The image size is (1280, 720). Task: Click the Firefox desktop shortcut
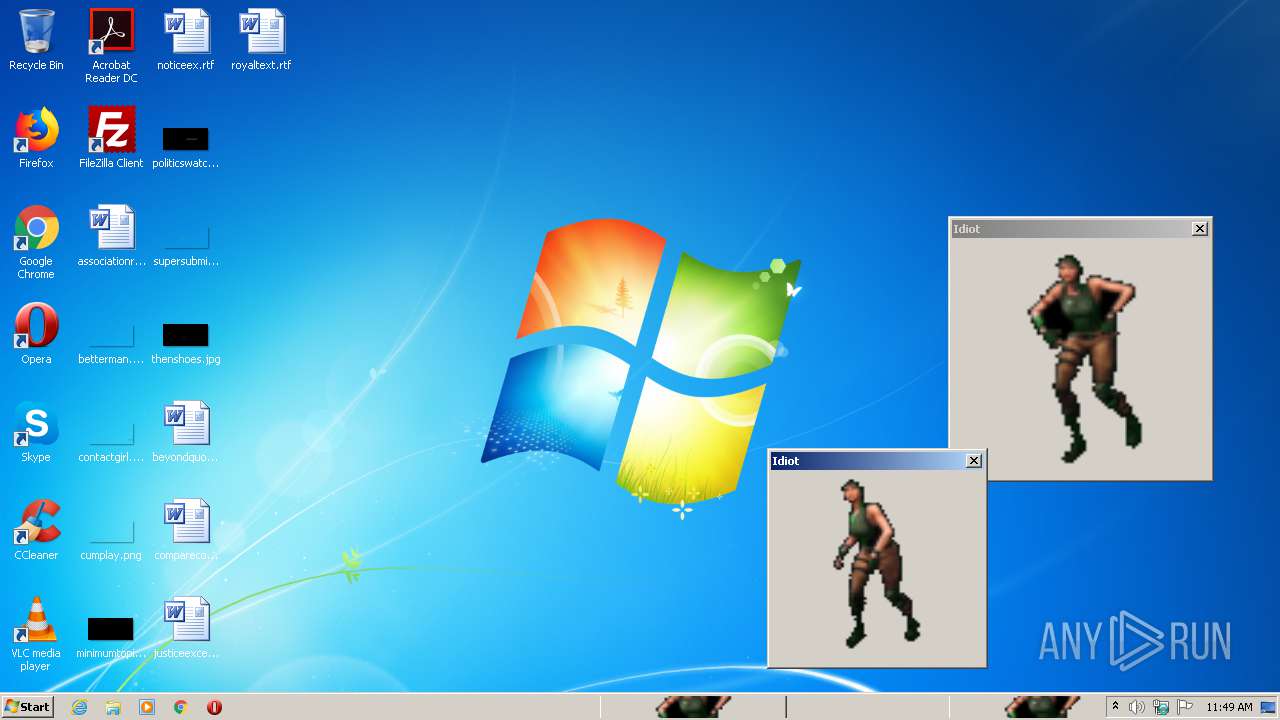36,139
